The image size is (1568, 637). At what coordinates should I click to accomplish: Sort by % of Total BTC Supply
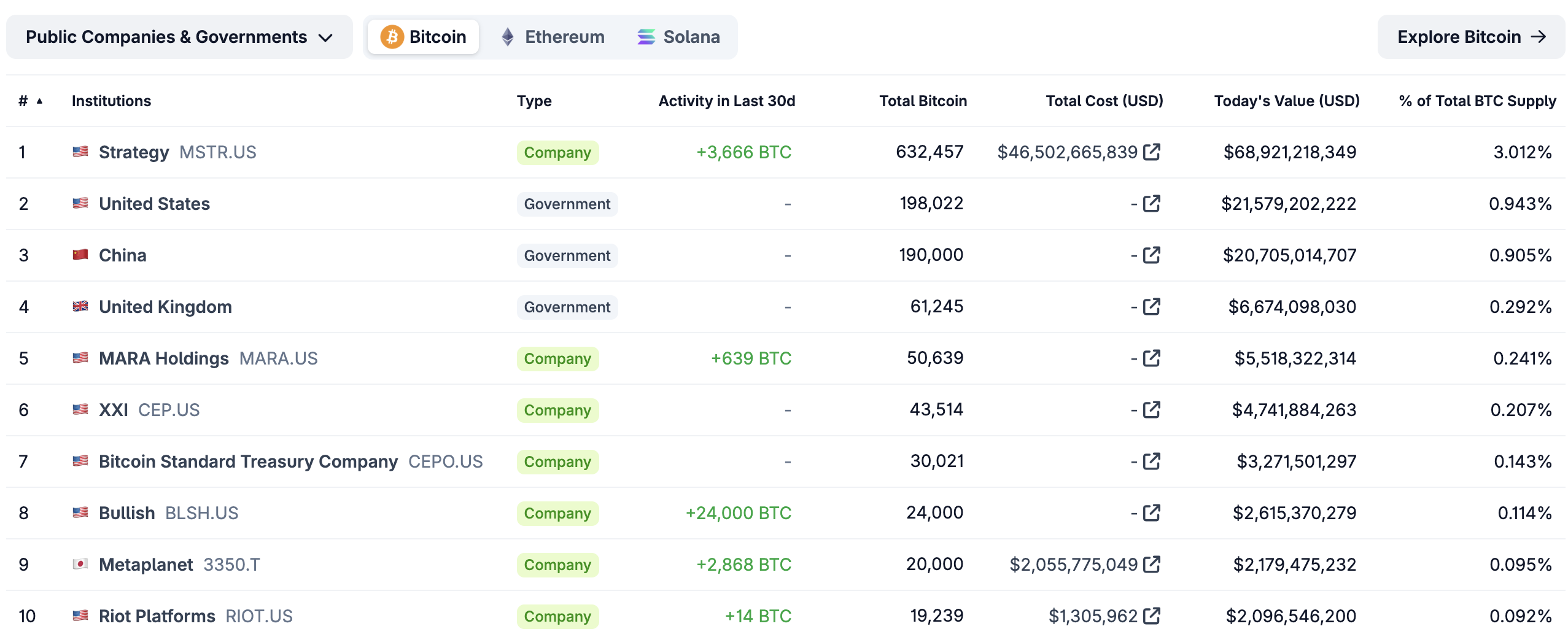coord(1477,101)
